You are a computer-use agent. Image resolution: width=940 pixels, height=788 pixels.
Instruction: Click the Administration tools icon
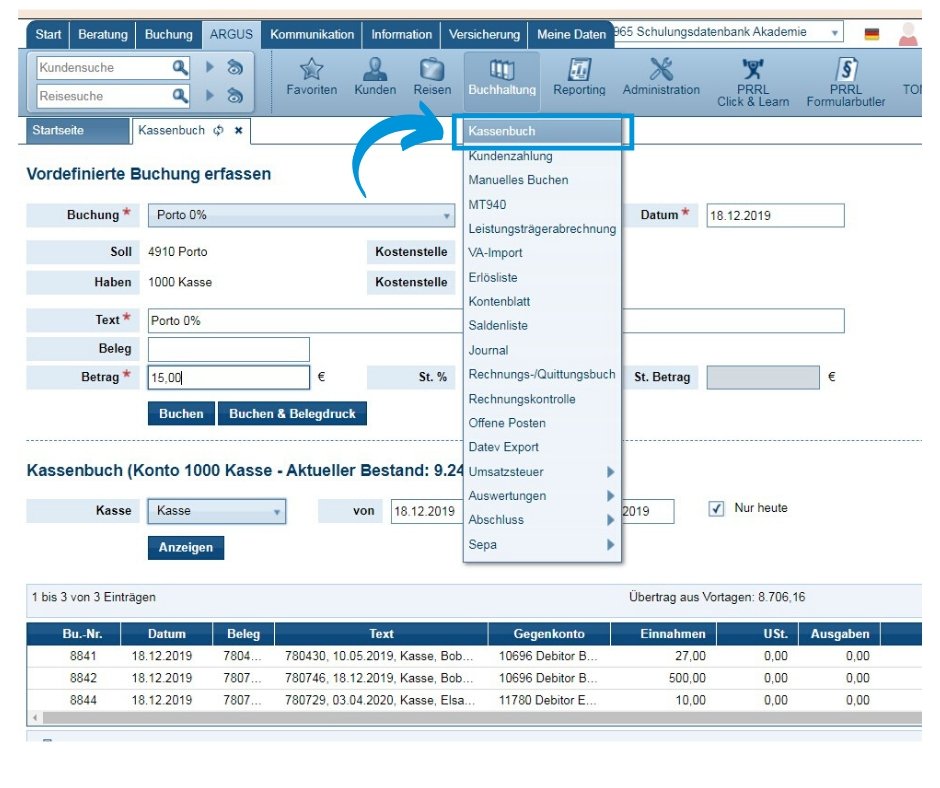click(661, 71)
